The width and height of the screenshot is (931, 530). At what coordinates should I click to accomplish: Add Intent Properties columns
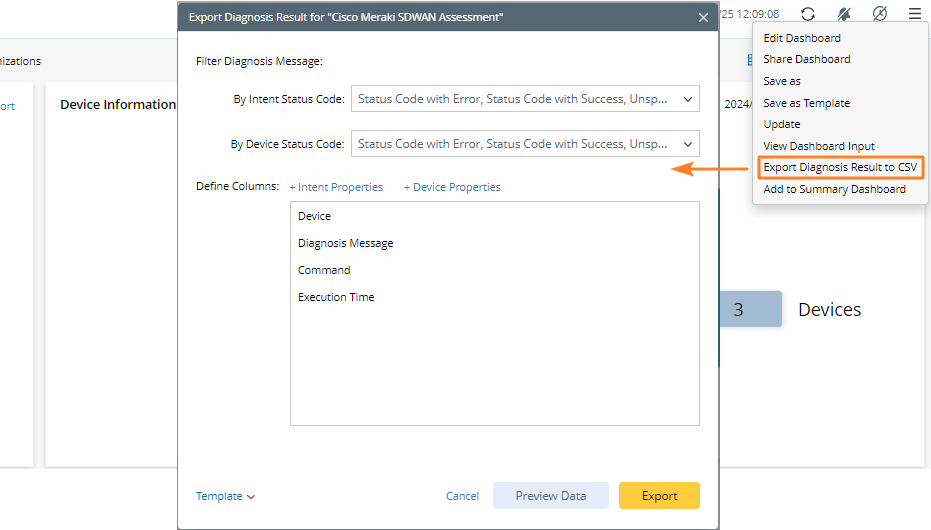pyautogui.click(x=336, y=187)
